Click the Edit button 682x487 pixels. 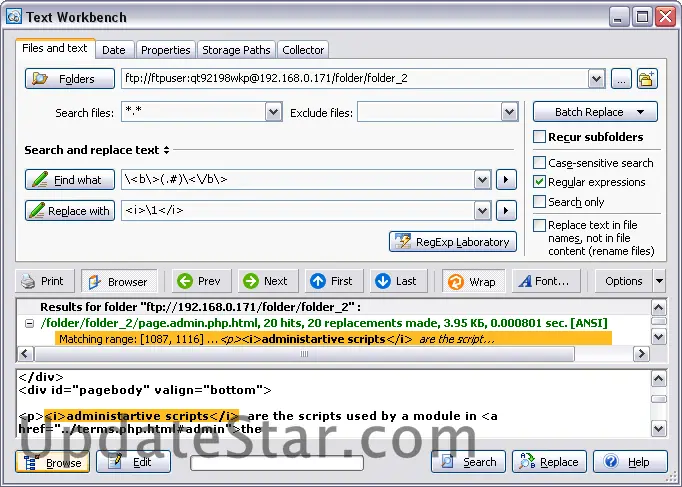tap(134, 462)
